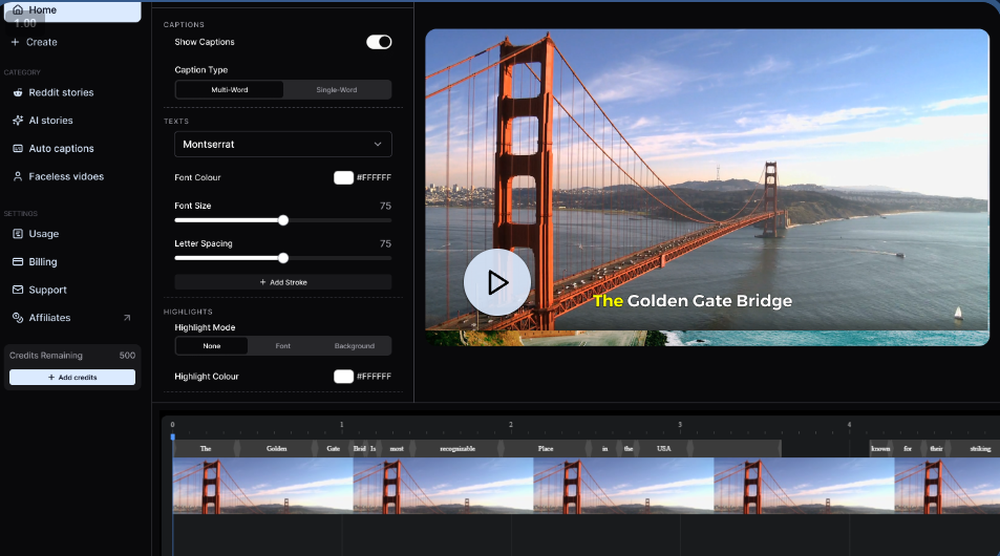This screenshot has height=556, width=1000.
Task: Play the Golden Gate Bridge video
Action: (497, 282)
